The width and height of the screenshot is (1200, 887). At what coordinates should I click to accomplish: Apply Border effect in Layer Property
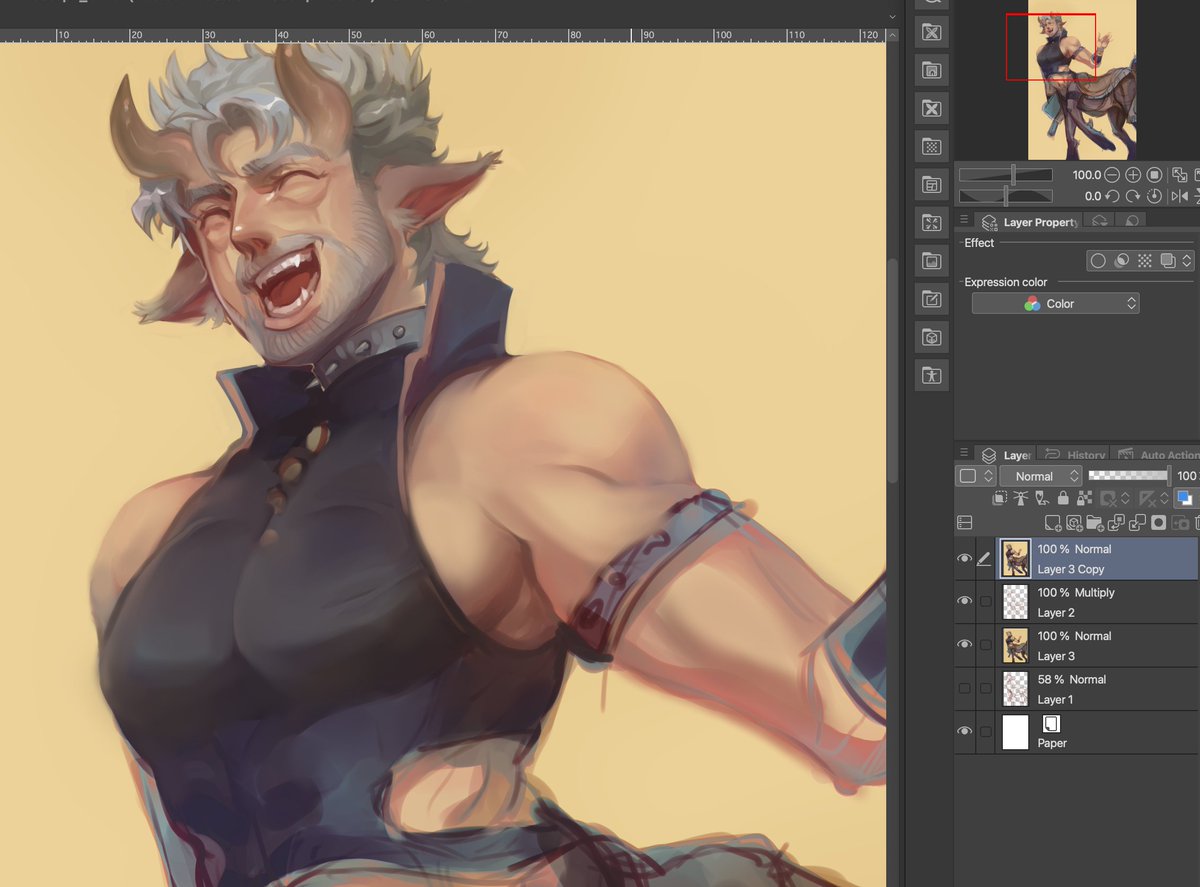(1098, 261)
